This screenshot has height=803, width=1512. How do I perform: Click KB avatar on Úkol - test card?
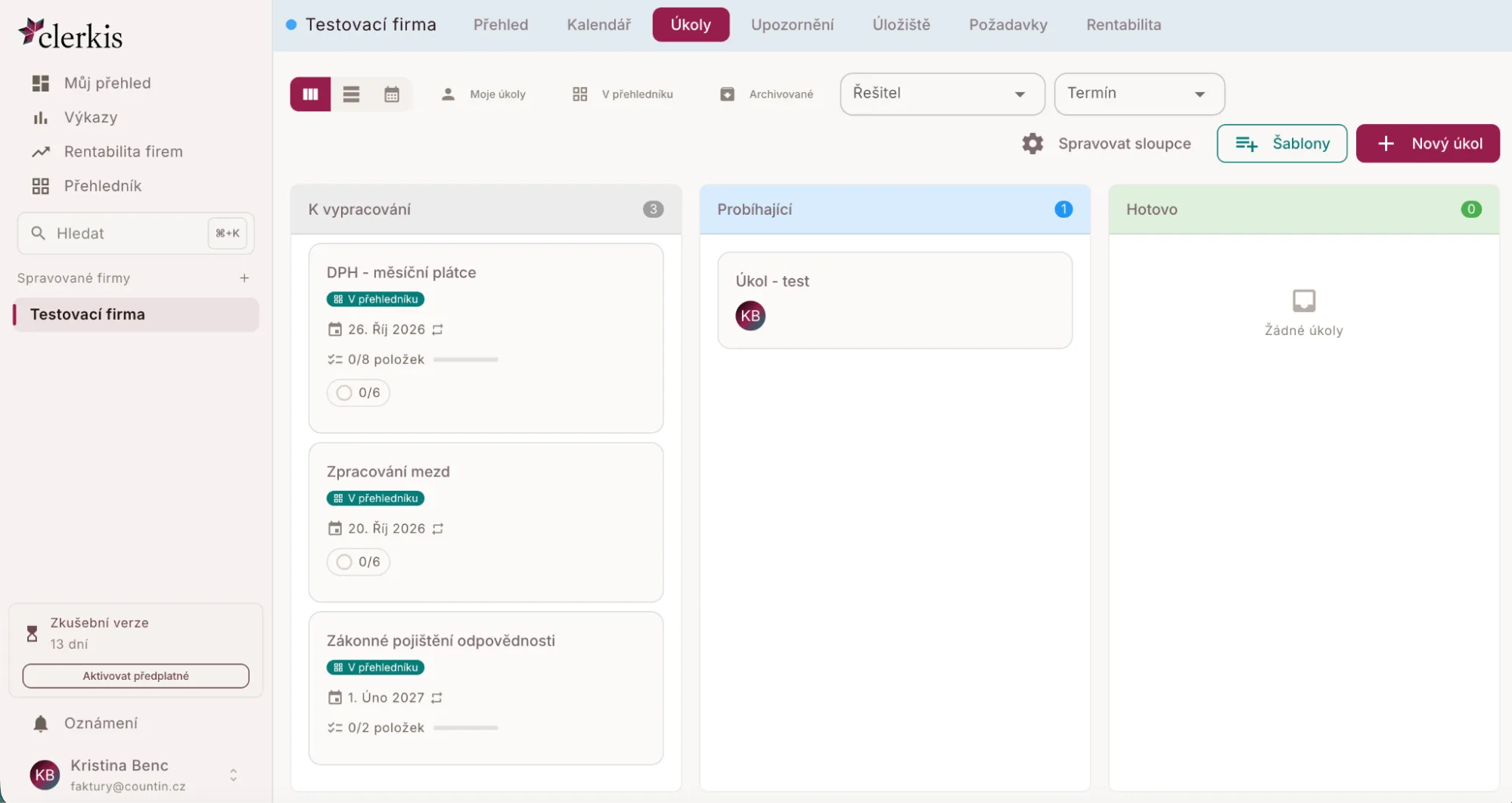[x=750, y=316]
